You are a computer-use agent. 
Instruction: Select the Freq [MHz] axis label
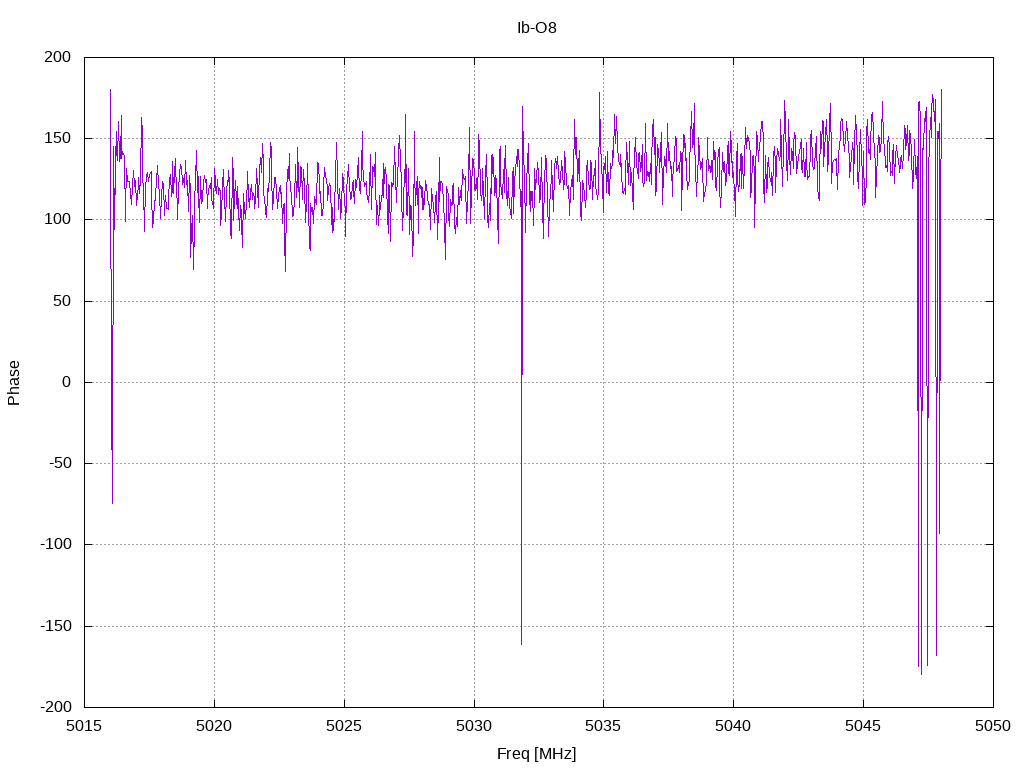tap(536, 754)
